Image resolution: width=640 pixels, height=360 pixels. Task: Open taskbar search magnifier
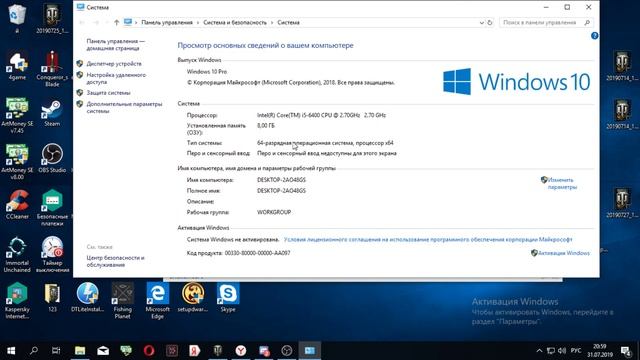point(34,351)
